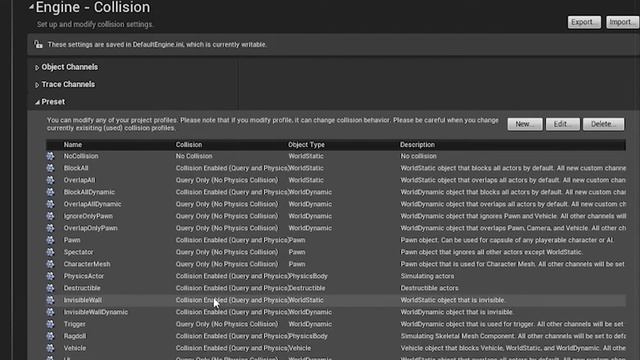Expand the Trace Channels section
Screen dimensions: 640x360
click(x=36, y=85)
